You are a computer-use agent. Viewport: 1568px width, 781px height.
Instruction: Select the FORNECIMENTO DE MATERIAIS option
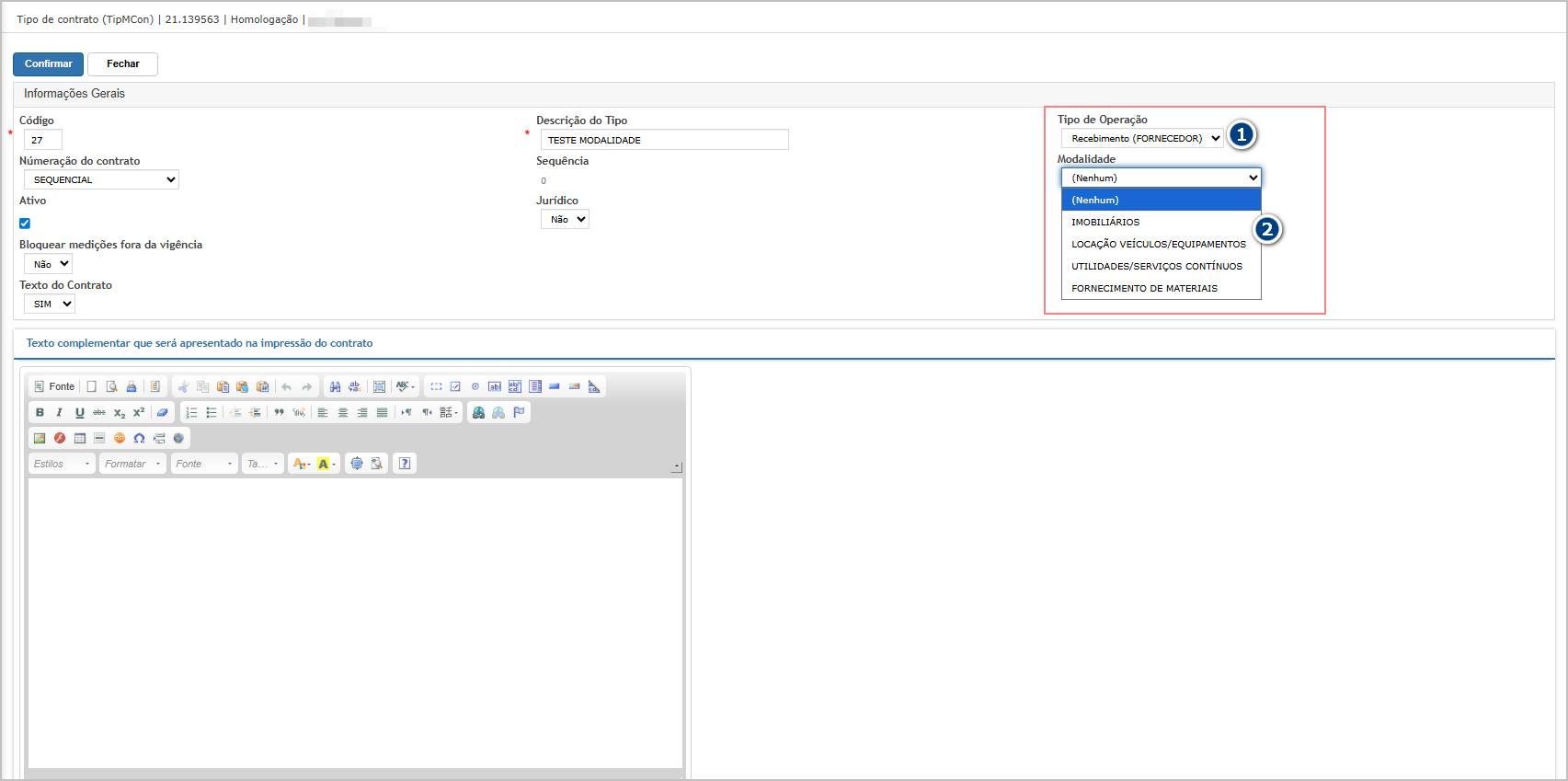(x=1162, y=288)
